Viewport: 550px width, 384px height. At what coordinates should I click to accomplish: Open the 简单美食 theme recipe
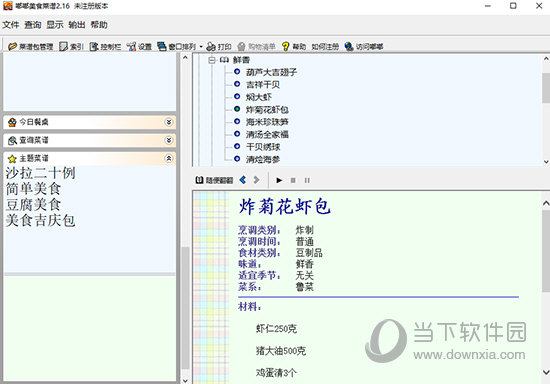click(x=33, y=189)
